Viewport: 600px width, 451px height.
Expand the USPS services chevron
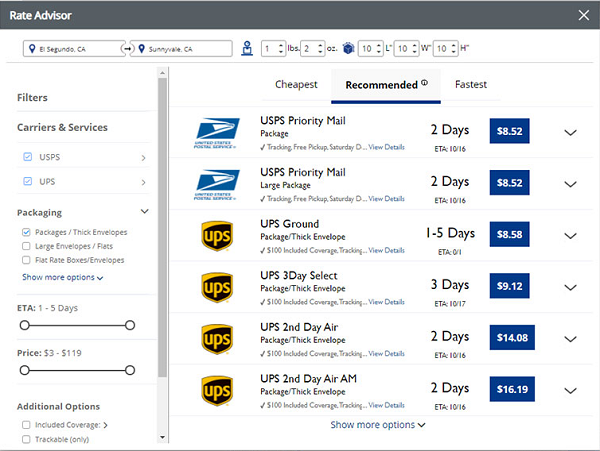click(143, 158)
